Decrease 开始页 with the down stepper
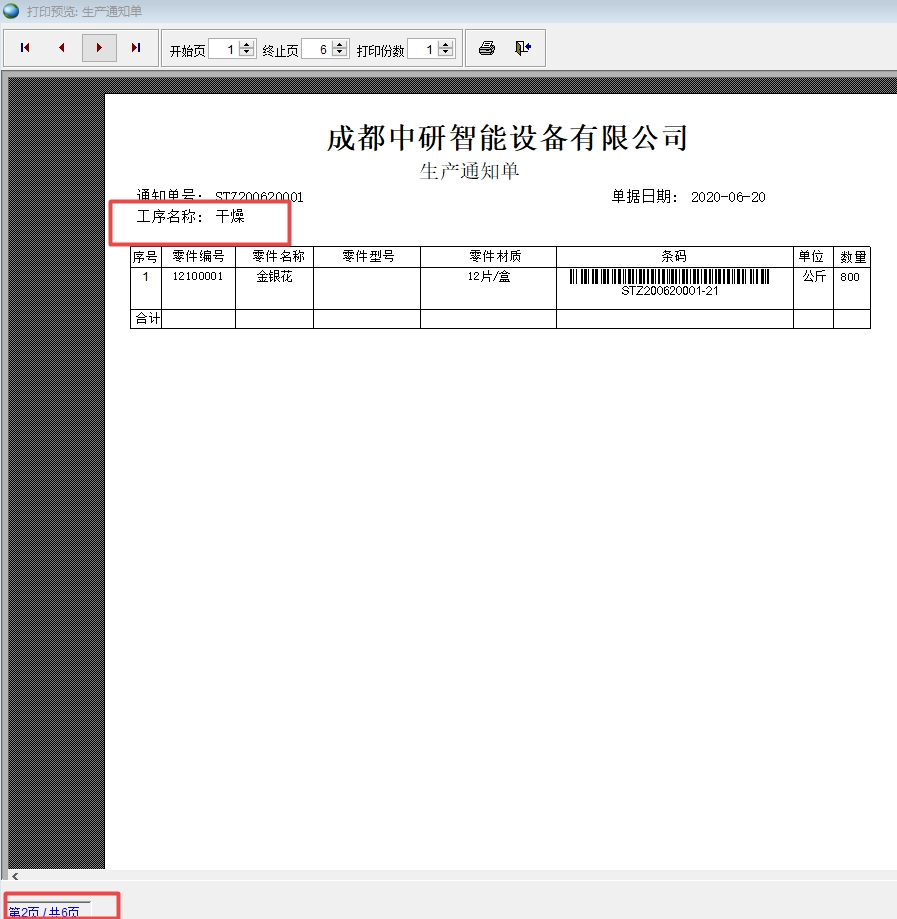Viewport: 897px width, 919px height. pos(247,52)
